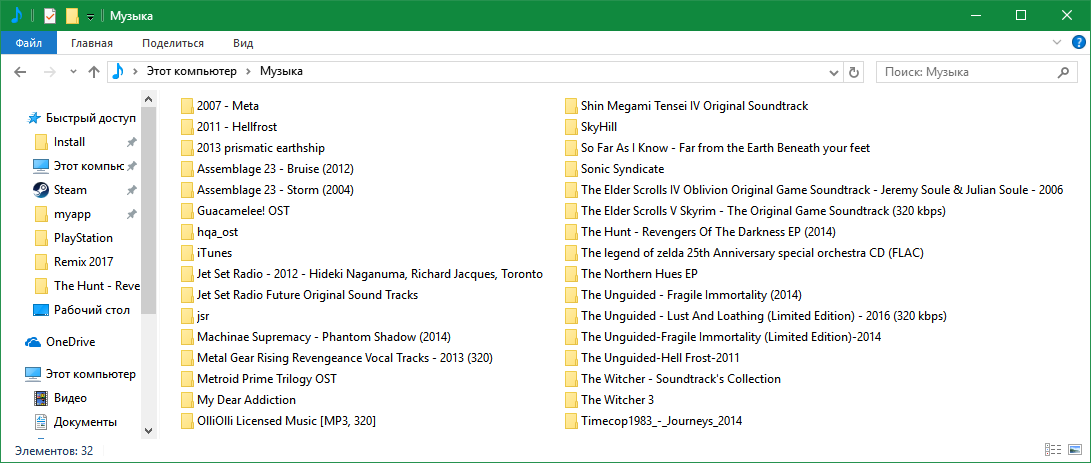Open the recent locations dropdown

point(74,72)
